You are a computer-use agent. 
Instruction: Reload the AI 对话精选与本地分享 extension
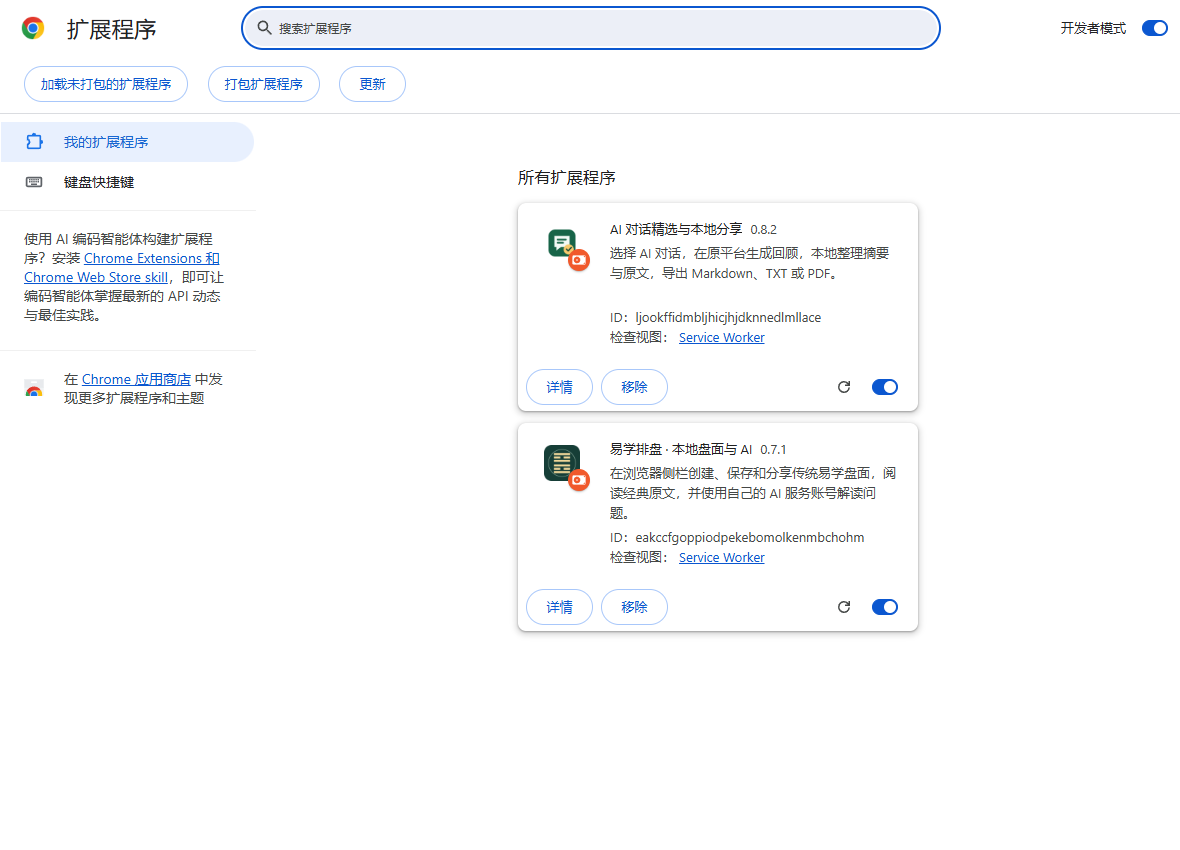point(844,387)
